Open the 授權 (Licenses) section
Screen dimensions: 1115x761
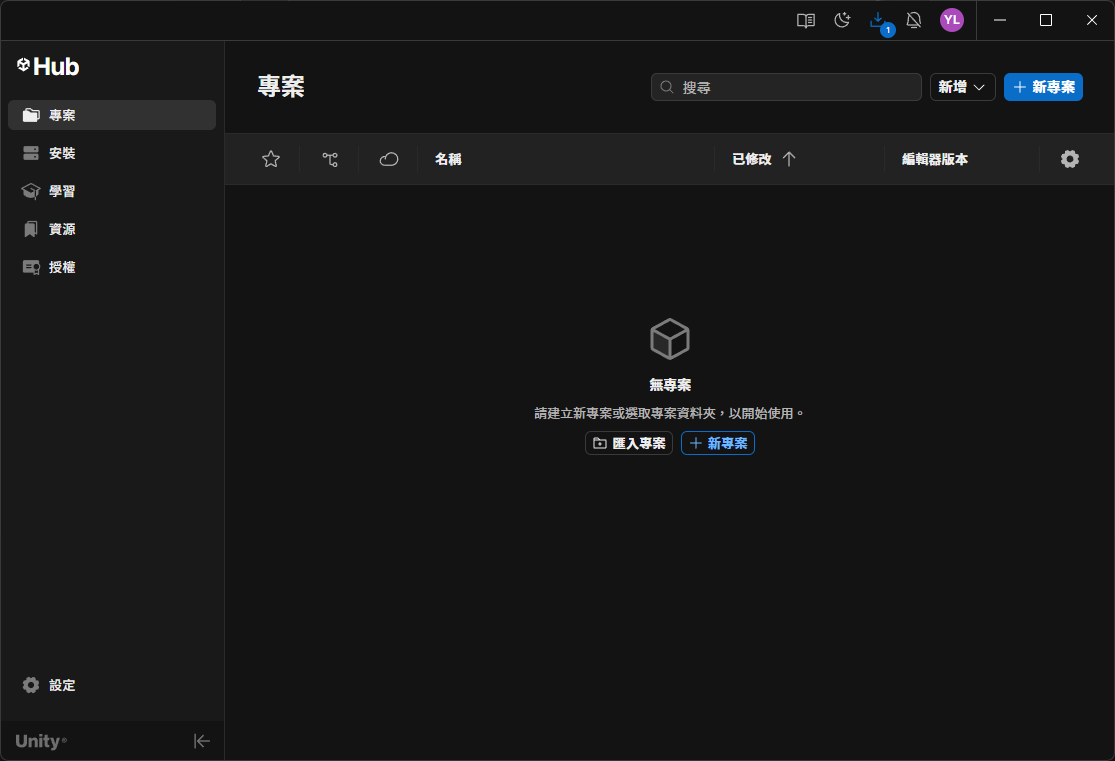pyautogui.click(x=62, y=266)
